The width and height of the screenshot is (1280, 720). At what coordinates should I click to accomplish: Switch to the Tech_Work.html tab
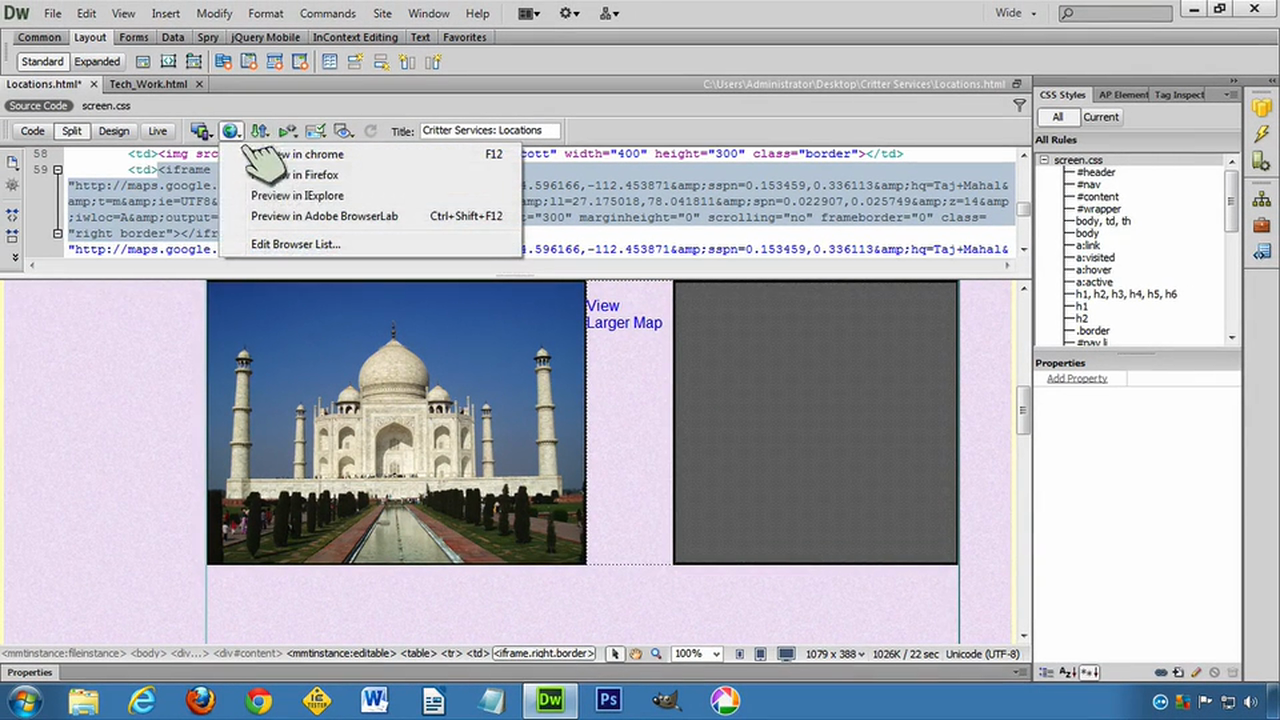coord(147,84)
